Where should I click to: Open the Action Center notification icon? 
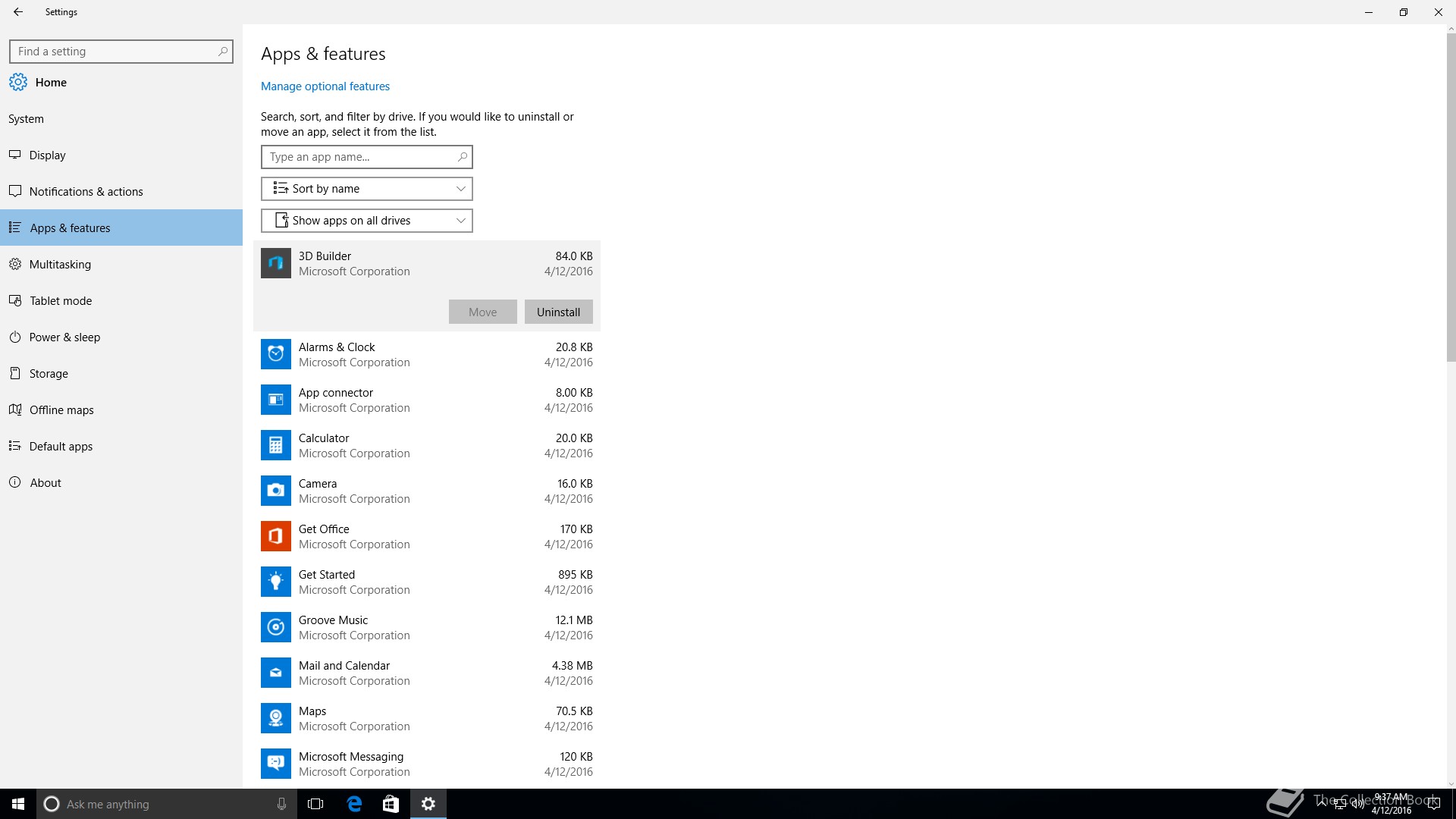click(x=1433, y=804)
